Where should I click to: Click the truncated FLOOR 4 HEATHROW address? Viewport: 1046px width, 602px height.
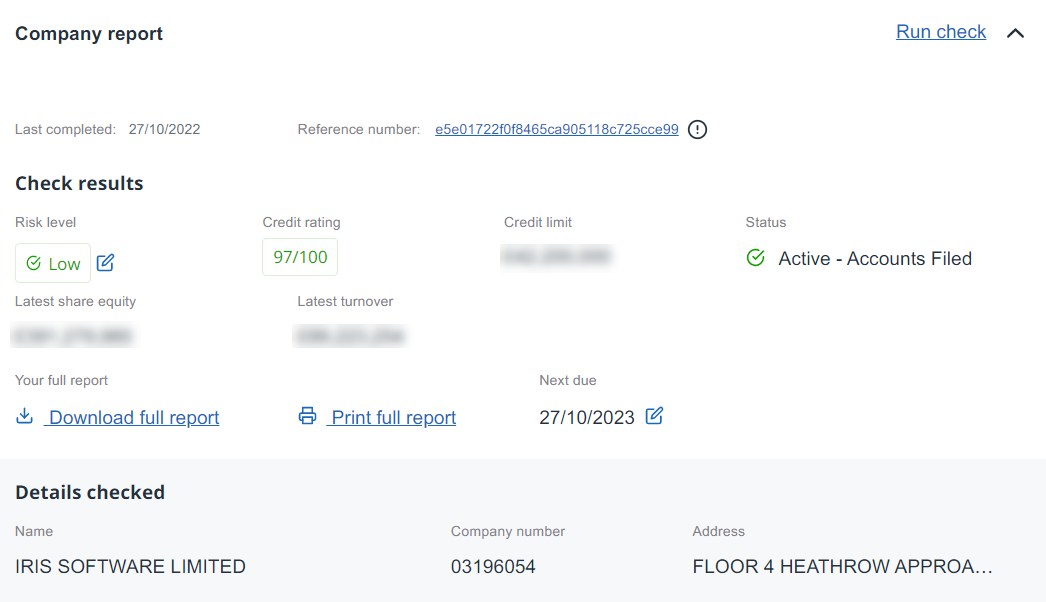coord(842,567)
